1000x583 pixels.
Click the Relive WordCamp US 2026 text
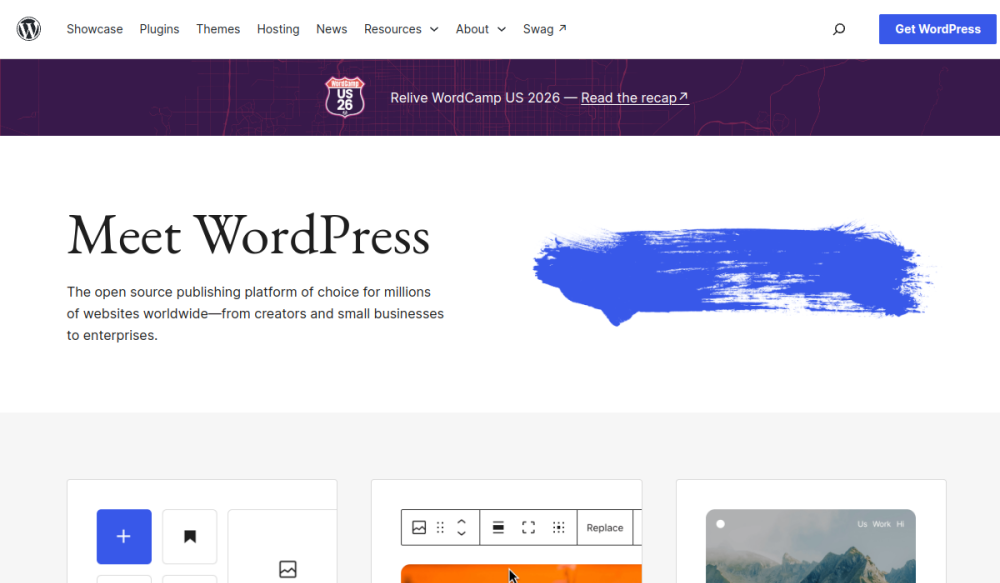(475, 98)
